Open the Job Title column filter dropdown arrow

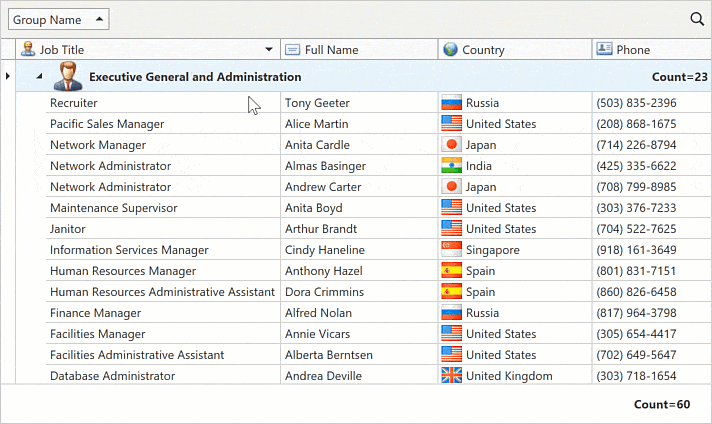click(269, 49)
